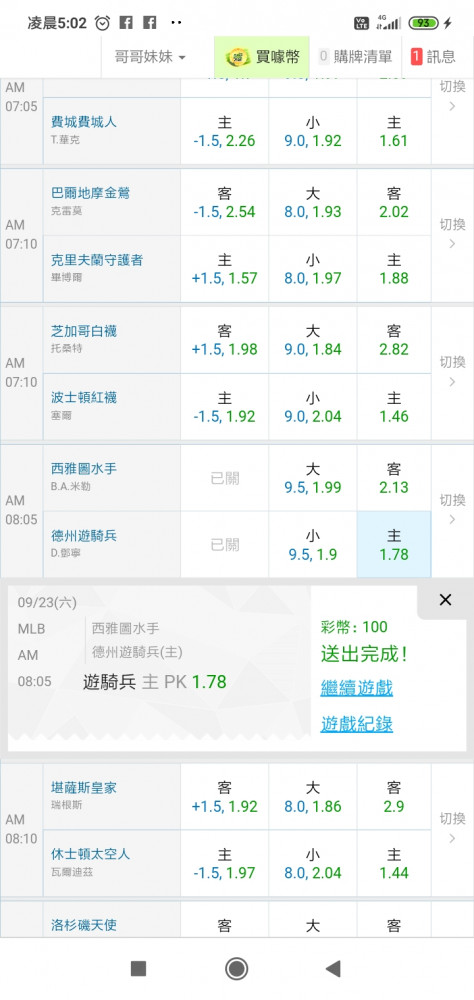Open team 洛杉磯天使 name link
The height and width of the screenshot is (1000, 474).
[x=84, y=925]
